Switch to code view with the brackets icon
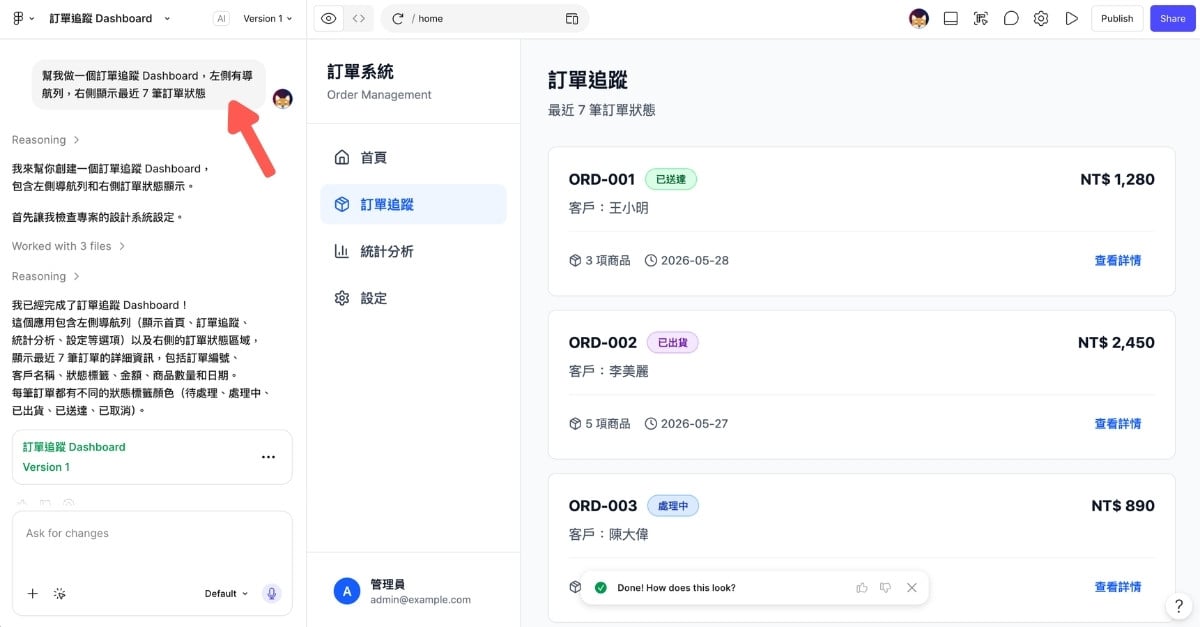The width and height of the screenshot is (1200, 627). coord(358,18)
